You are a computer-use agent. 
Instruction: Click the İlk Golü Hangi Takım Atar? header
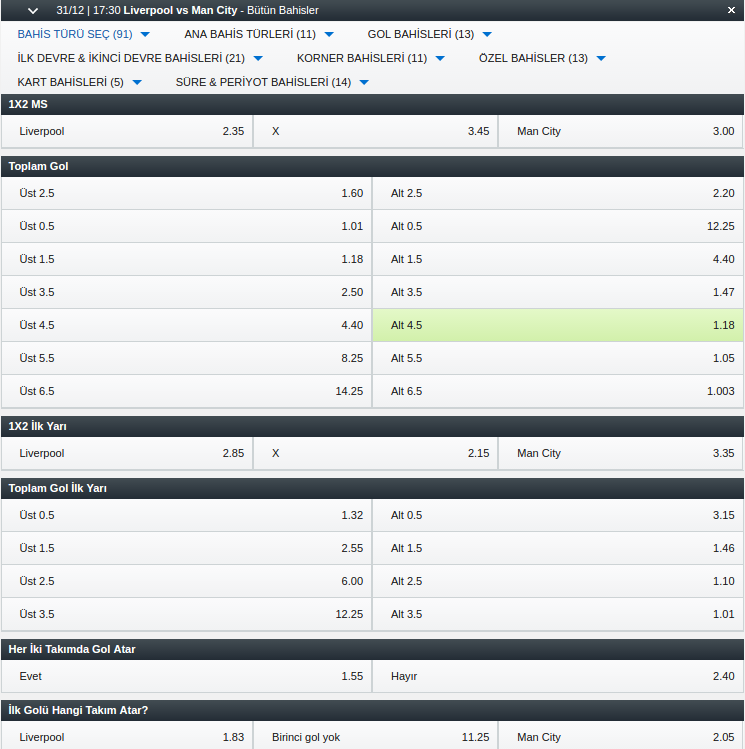tap(372, 710)
